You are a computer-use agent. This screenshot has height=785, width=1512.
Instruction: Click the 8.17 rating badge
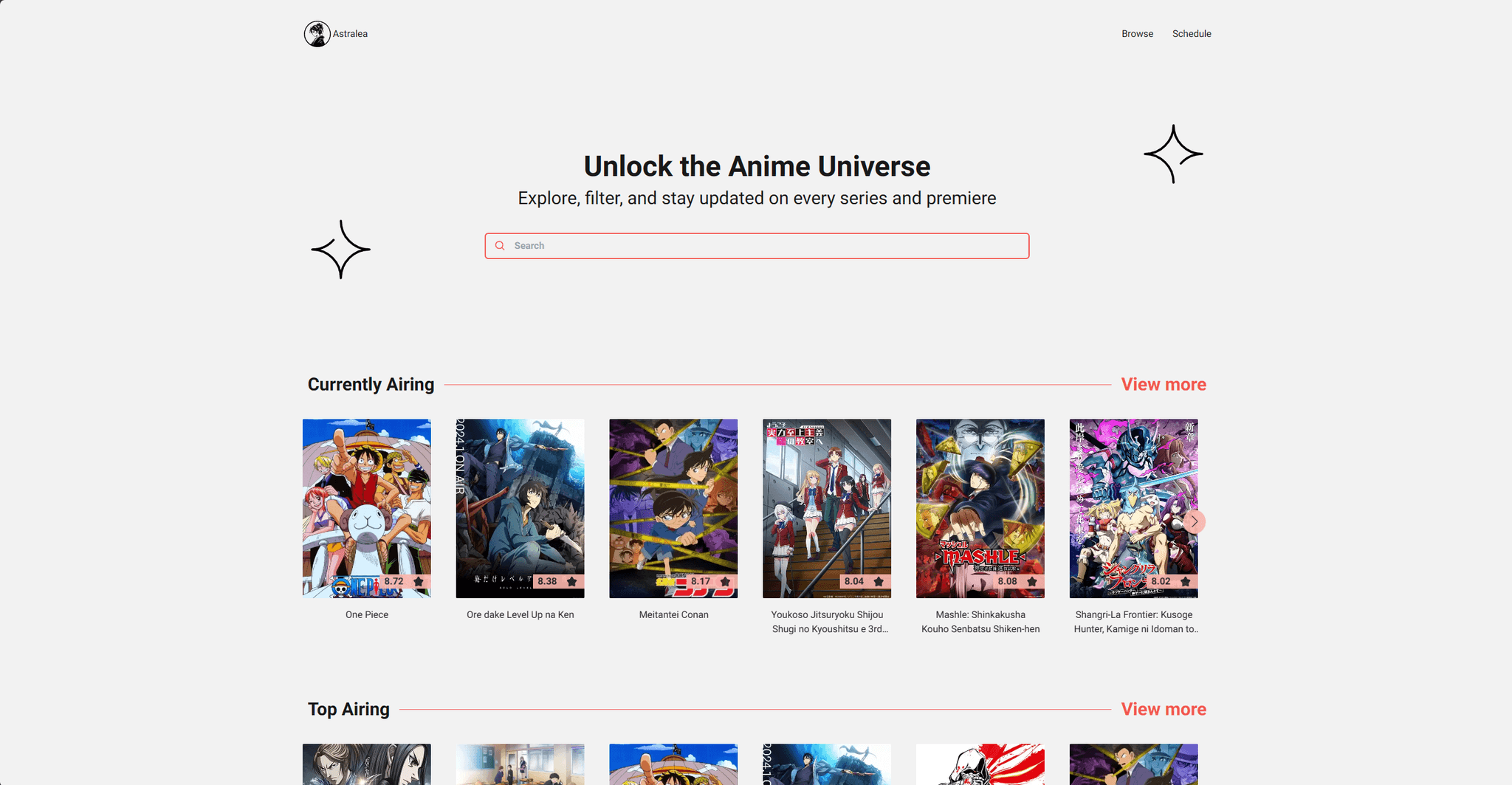click(712, 582)
